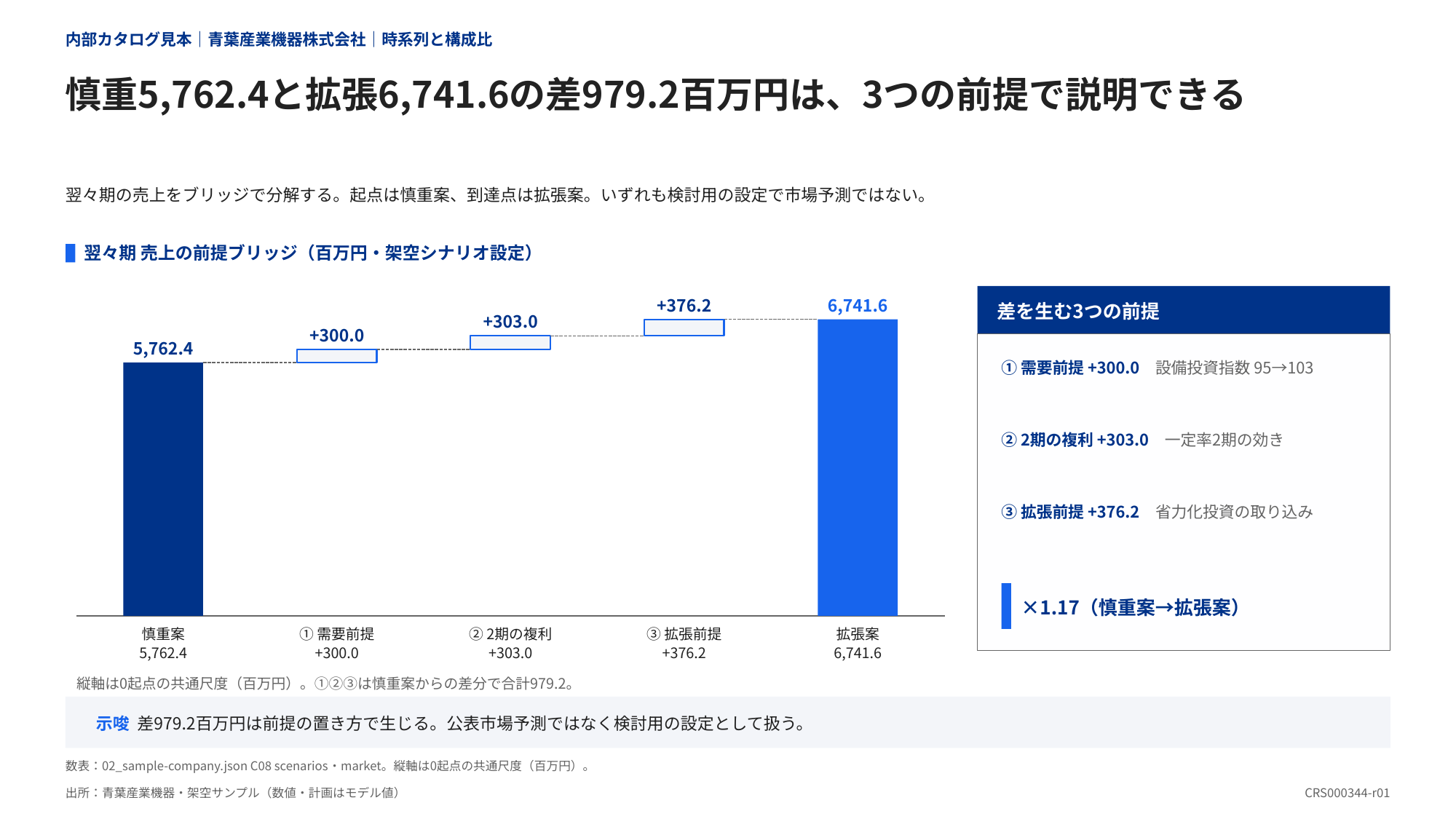Click the +300.0 floating waterfall bar

coord(337,356)
